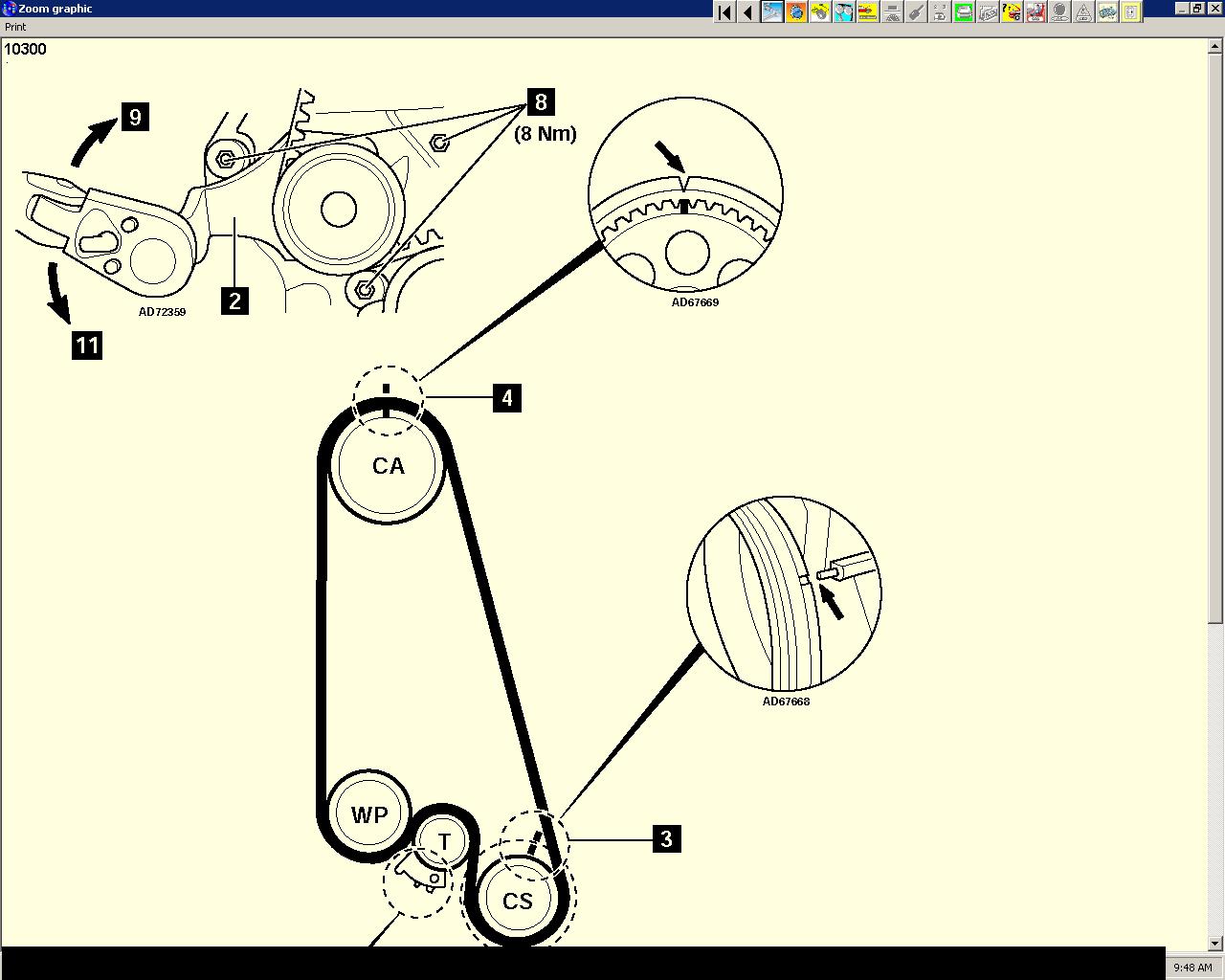The image size is (1225, 980).
Task: Click the vehicle on lift icon
Action: point(892,11)
